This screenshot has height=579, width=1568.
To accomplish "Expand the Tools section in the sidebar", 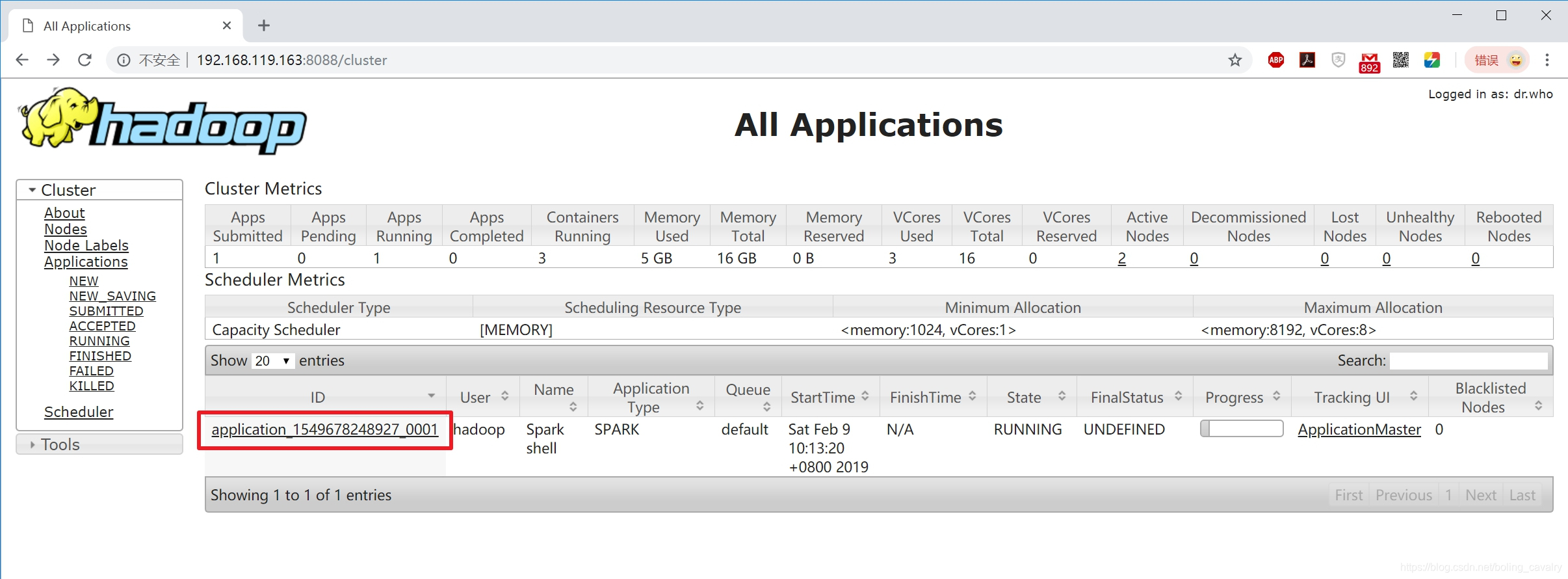I will [x=60, y=444].
